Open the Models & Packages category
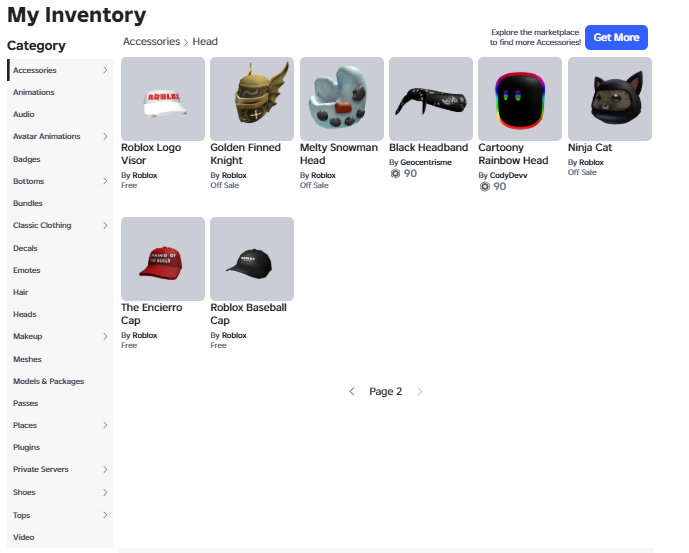 click(x=48, y=381)
